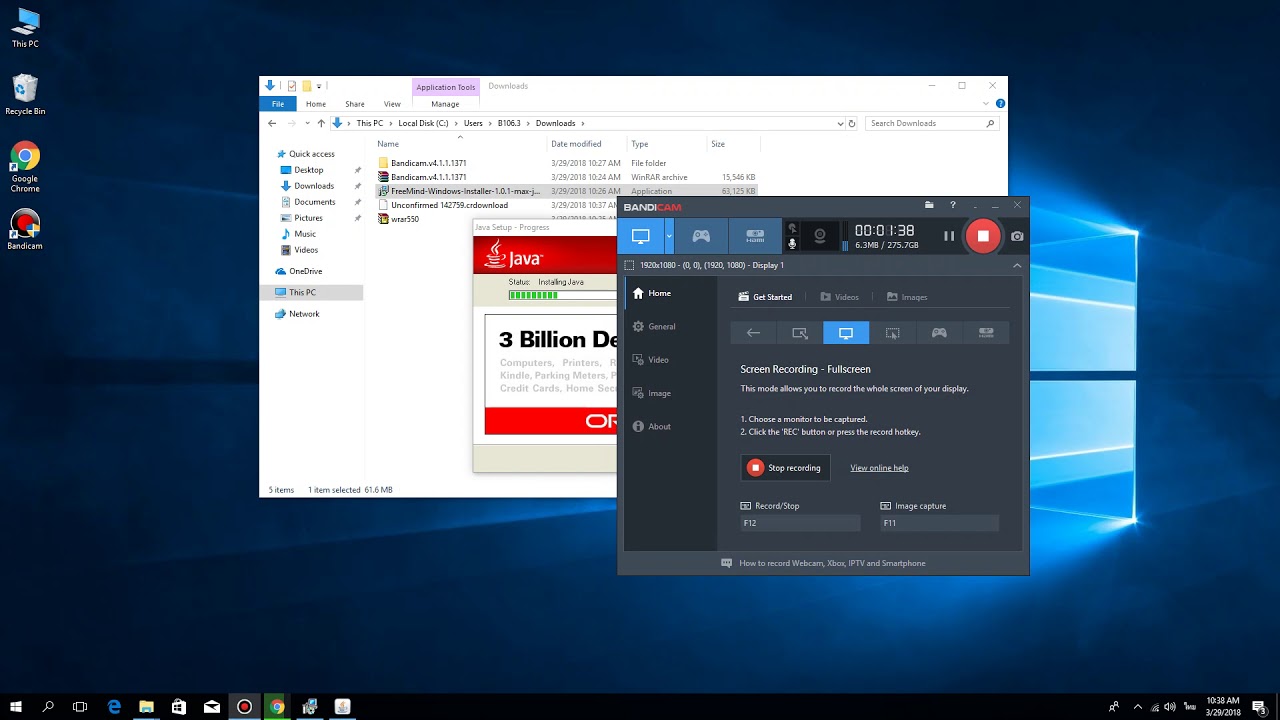
Task: Select Bandicam.v4.1.1.1371 File folder row
Action: [567, 163]
